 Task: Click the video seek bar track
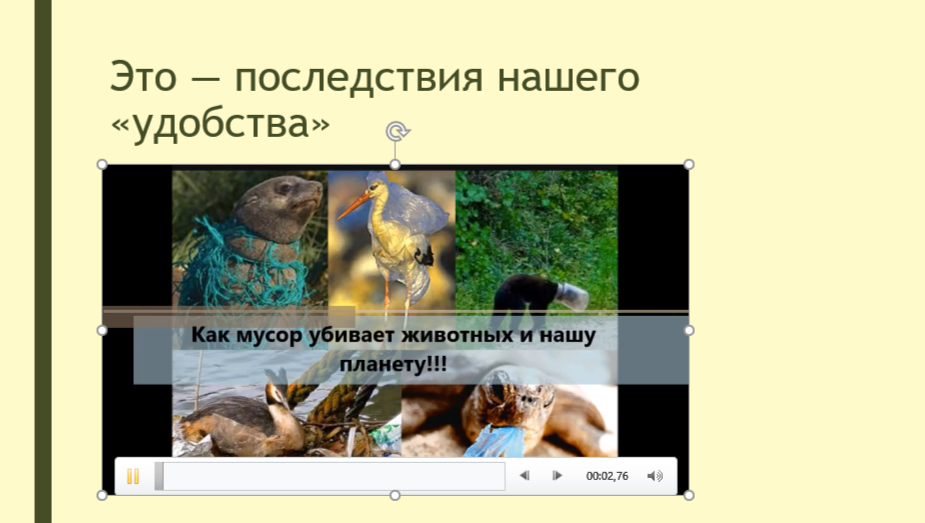pyautogui.click(x=334, y=476)
